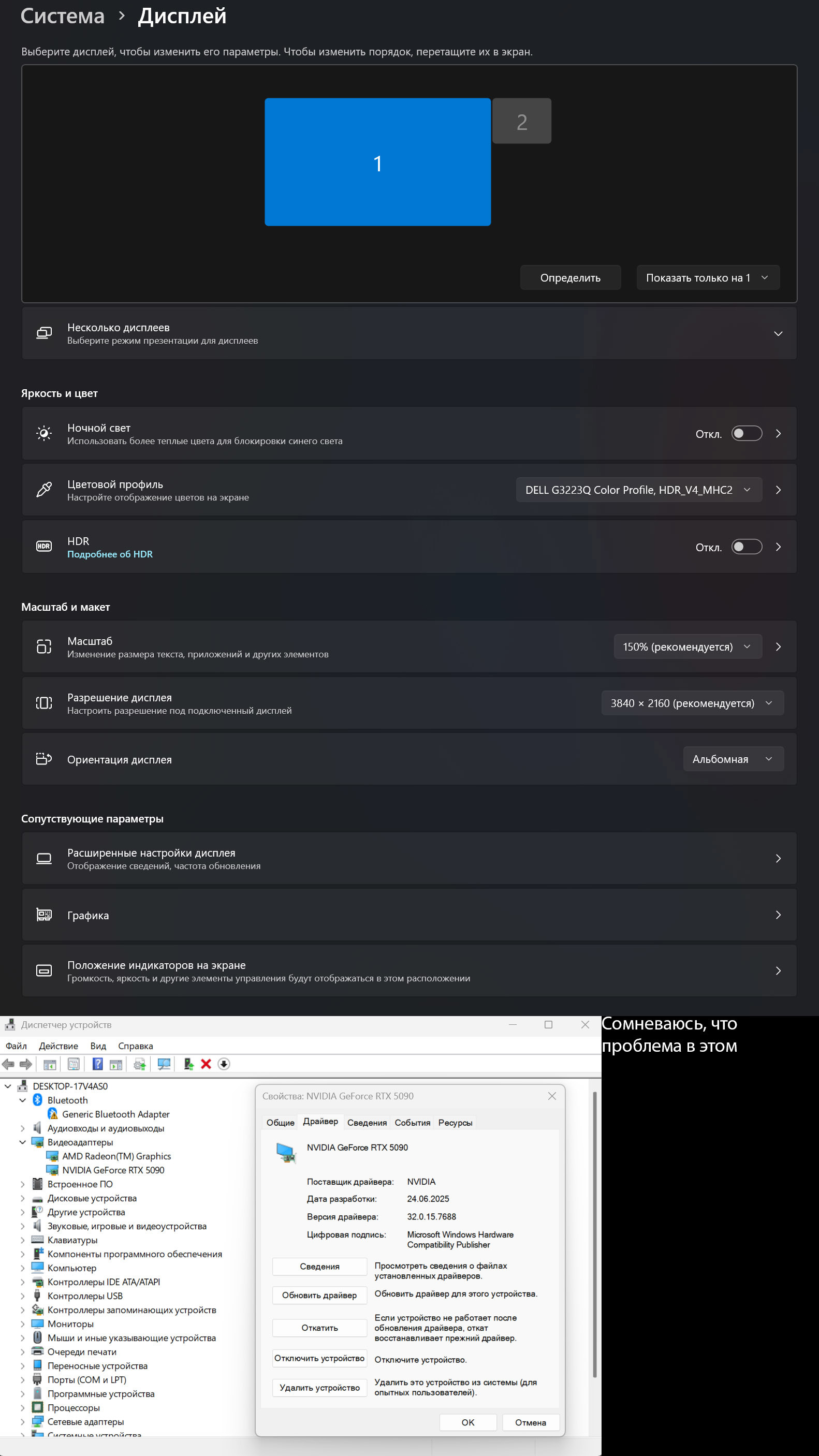
Task: Switch to the Сведения tab
Action: pyautogui.click(x=367, y=1123)
